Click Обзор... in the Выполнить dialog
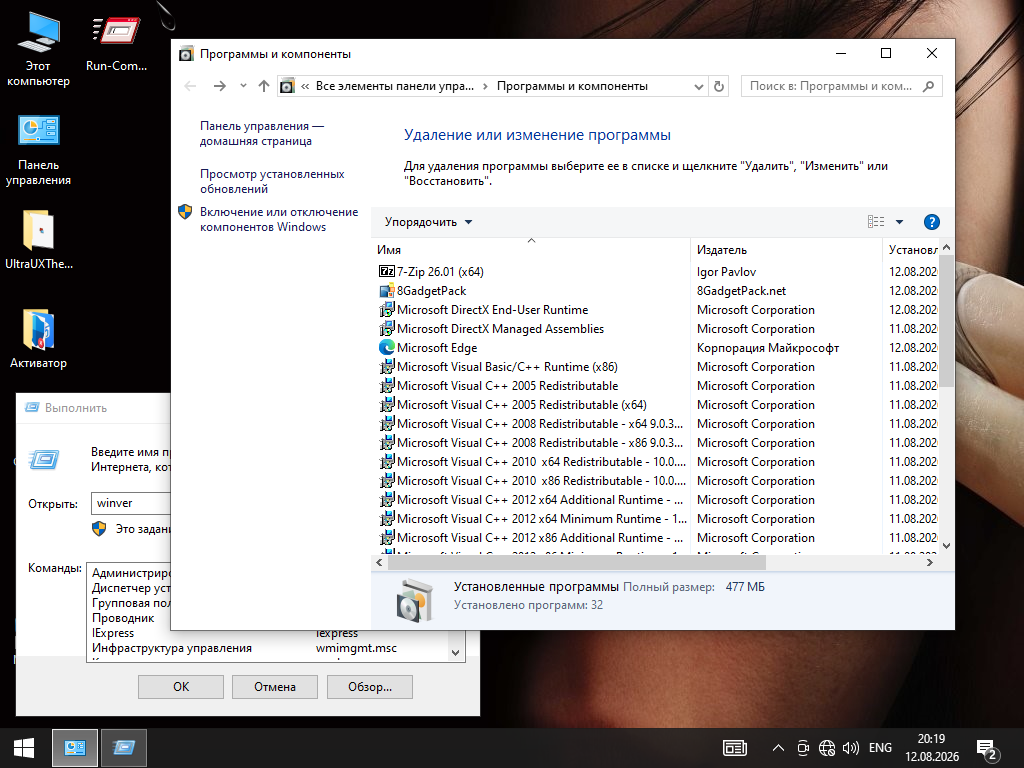 click(370, 686)
